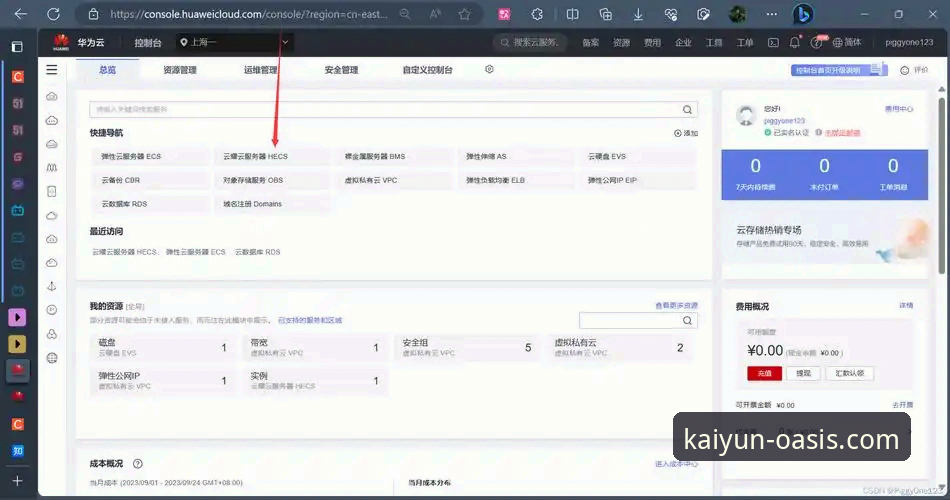The height and width of the screenshot is (500, 950).
Task: Switch to the 总览 tab
Action: tap(107, 70)
